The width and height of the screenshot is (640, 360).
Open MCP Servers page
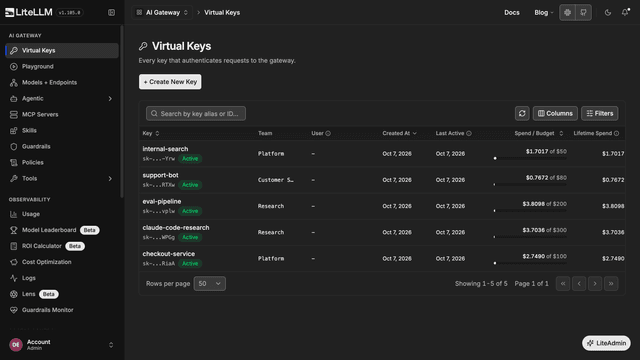click(x=62, y=114)
